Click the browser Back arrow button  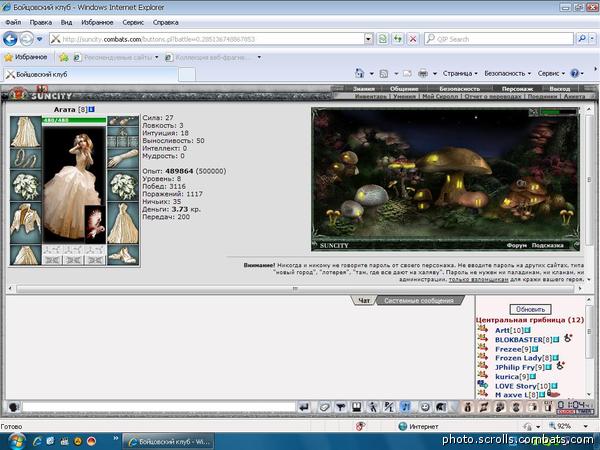[10, 39]
